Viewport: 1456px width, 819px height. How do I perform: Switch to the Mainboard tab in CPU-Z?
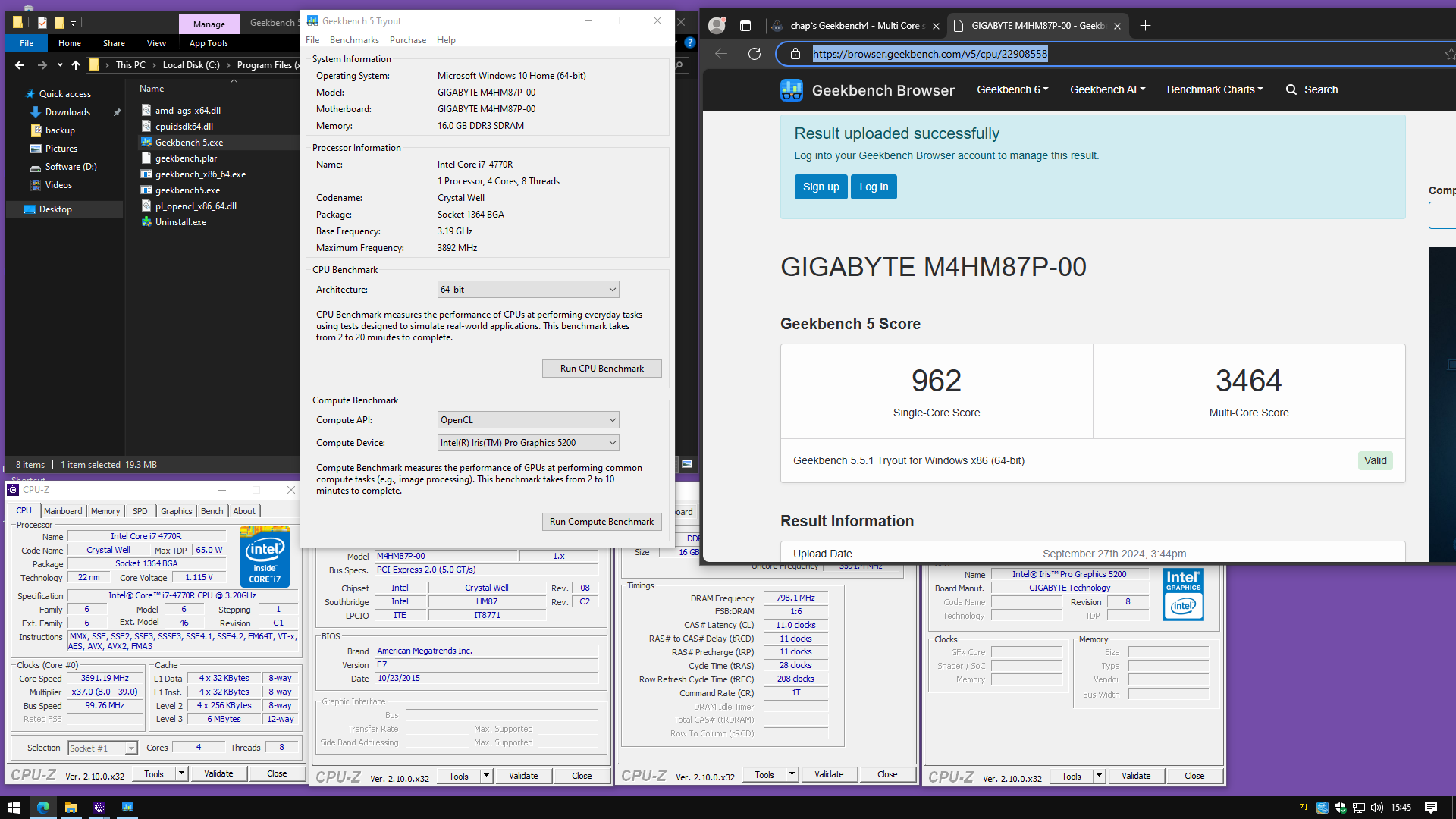tap(63, 511)
